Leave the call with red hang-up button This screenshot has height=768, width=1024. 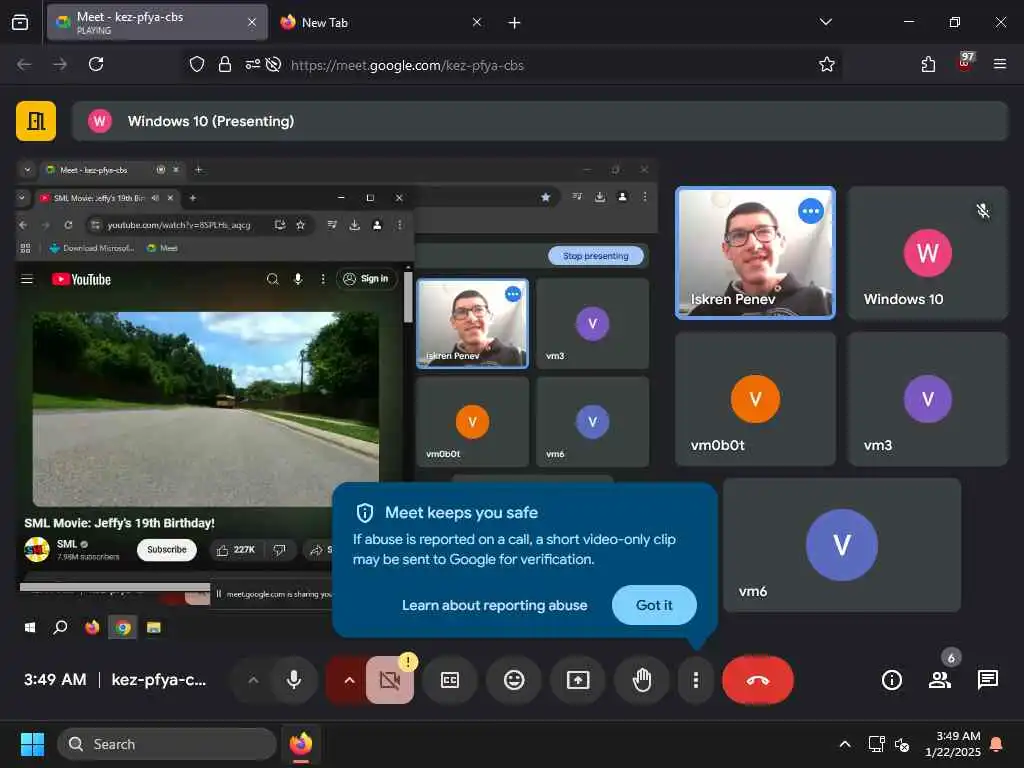coord(758,680)
